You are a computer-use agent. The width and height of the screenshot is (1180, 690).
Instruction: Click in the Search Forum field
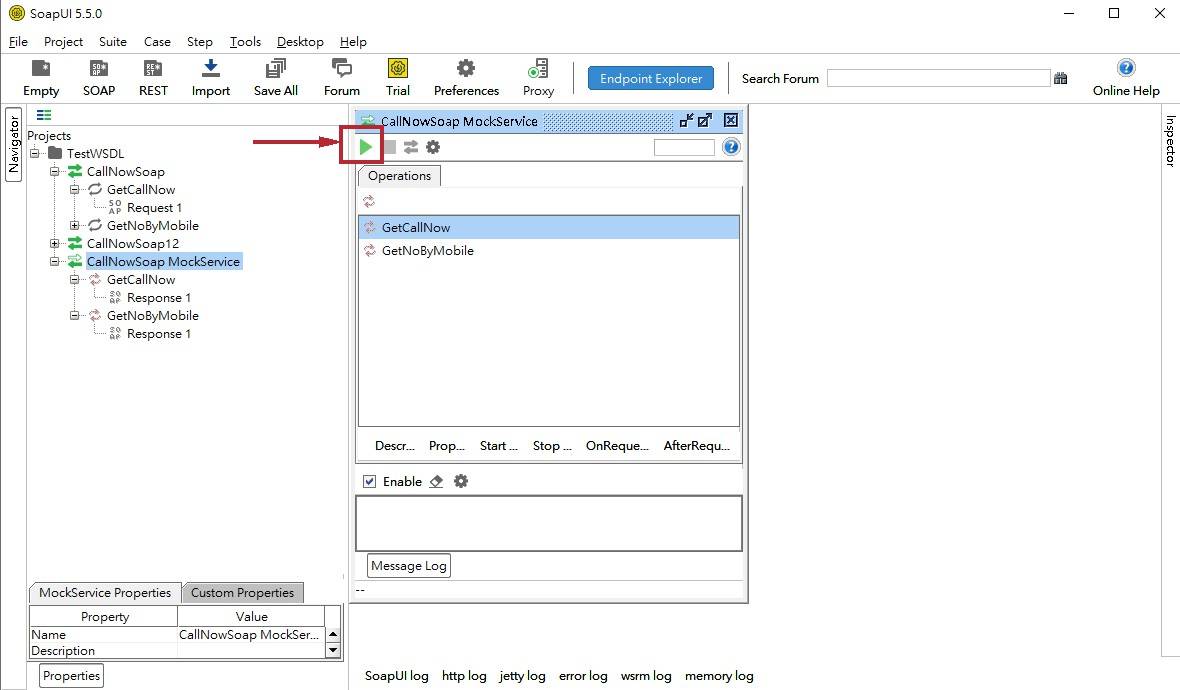click(938, 78)
